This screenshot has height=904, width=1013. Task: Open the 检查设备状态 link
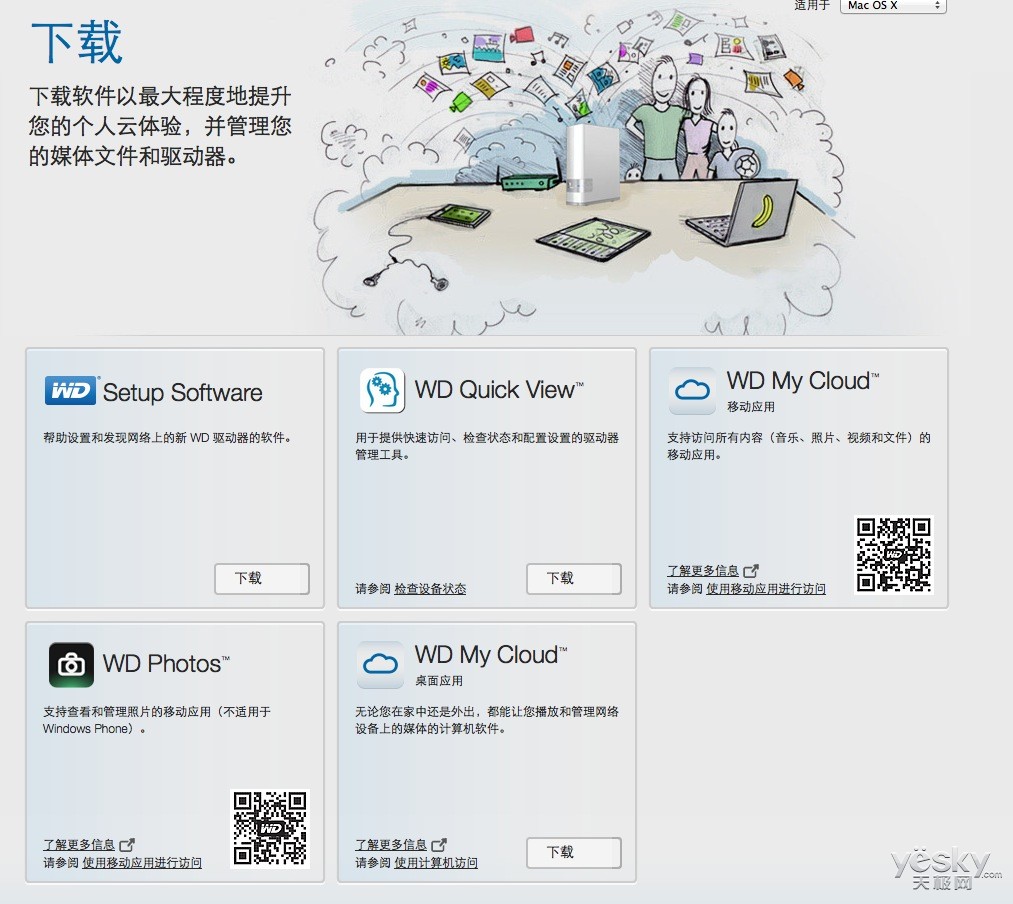pos(430,589)
